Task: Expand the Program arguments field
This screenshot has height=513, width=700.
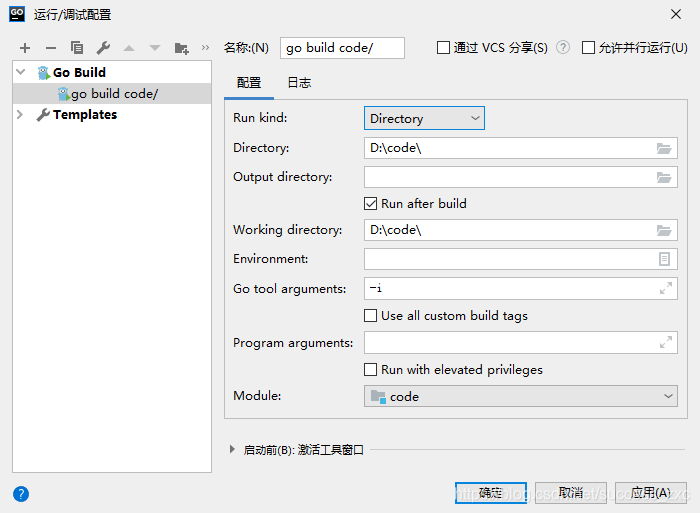Action: [666, 342]
